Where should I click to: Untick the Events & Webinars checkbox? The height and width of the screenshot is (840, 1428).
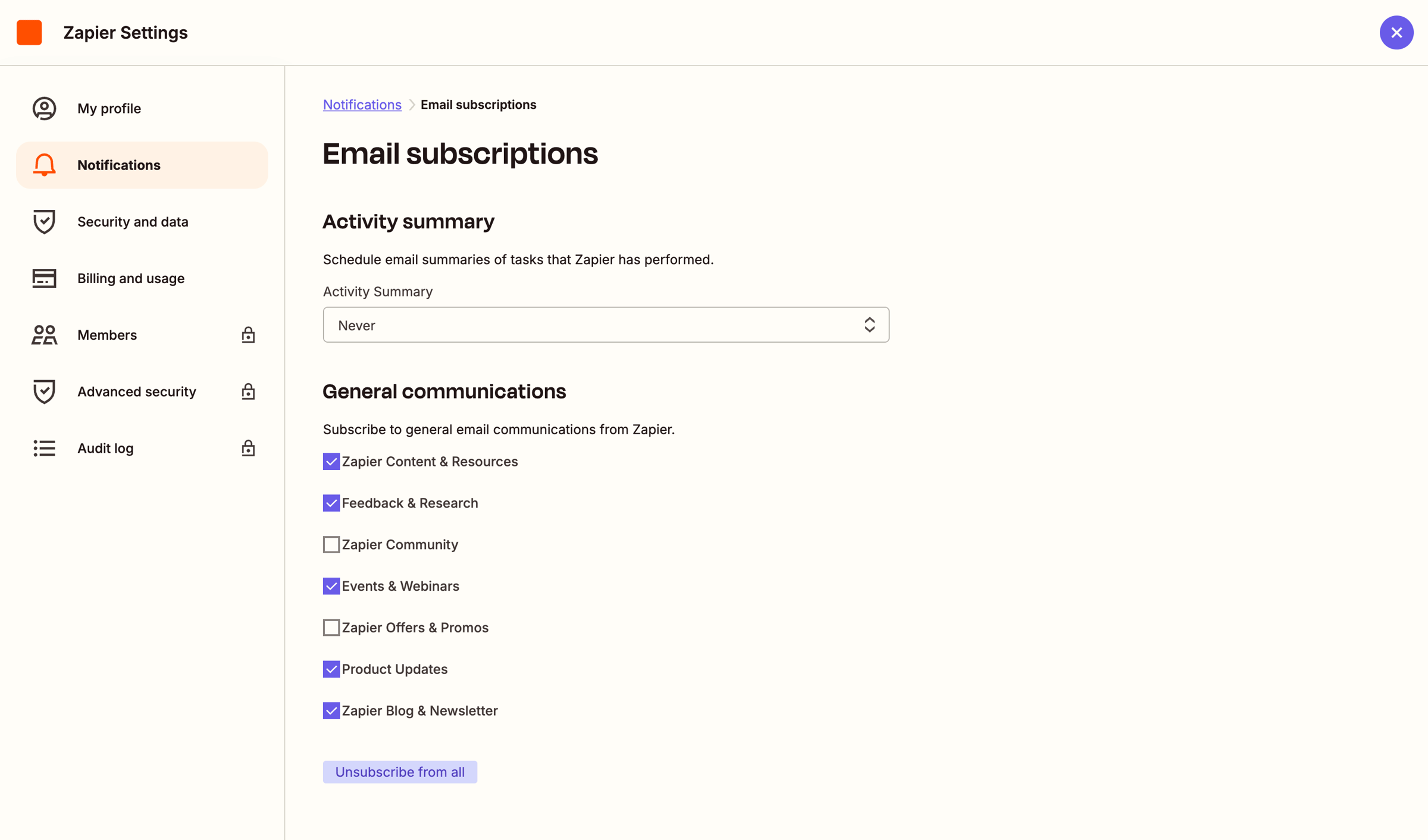click(x=331, y=586)
